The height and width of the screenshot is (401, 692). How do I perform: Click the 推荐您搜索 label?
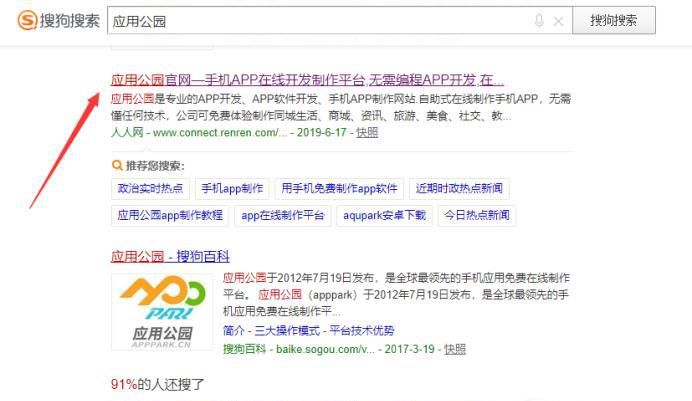click(x=155, y=166)
